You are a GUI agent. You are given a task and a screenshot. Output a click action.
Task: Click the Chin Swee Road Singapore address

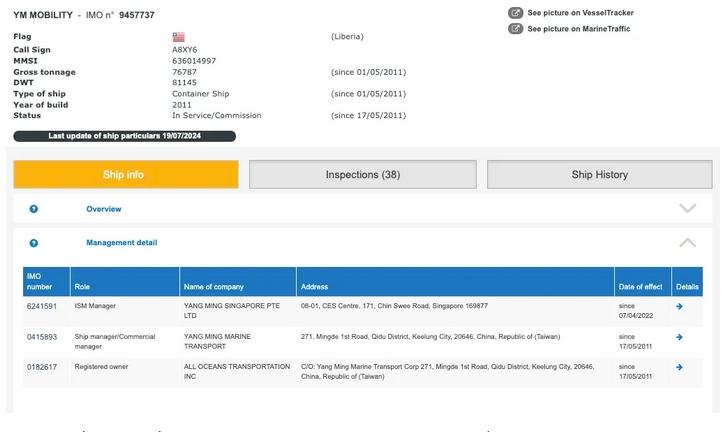coord(394,306)
